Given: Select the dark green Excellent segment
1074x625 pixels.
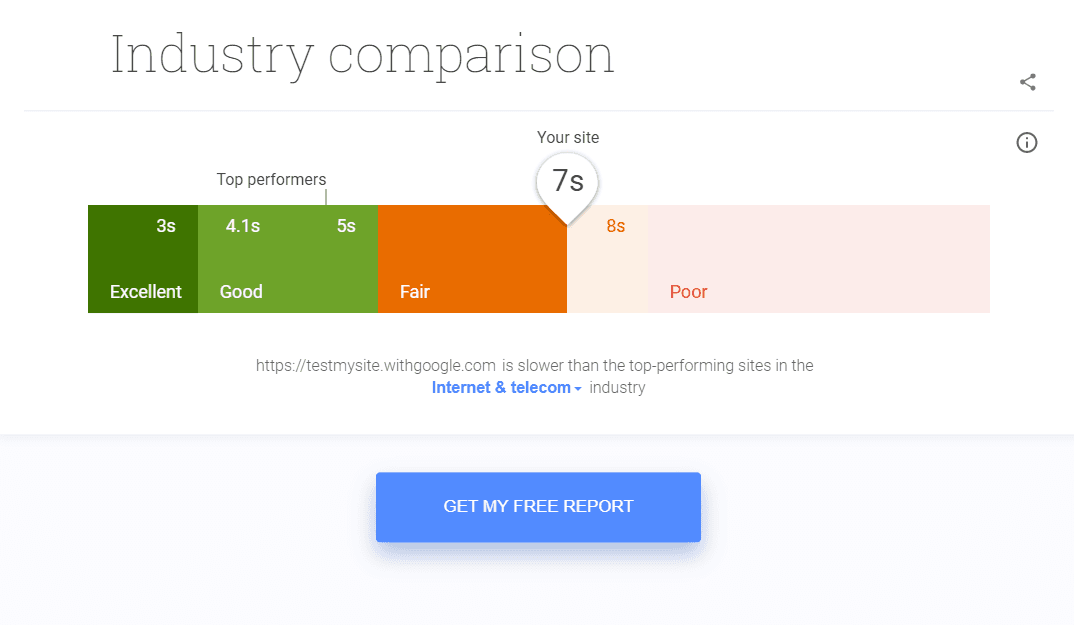Looking at the screenshot, I should tap(143, 259).
